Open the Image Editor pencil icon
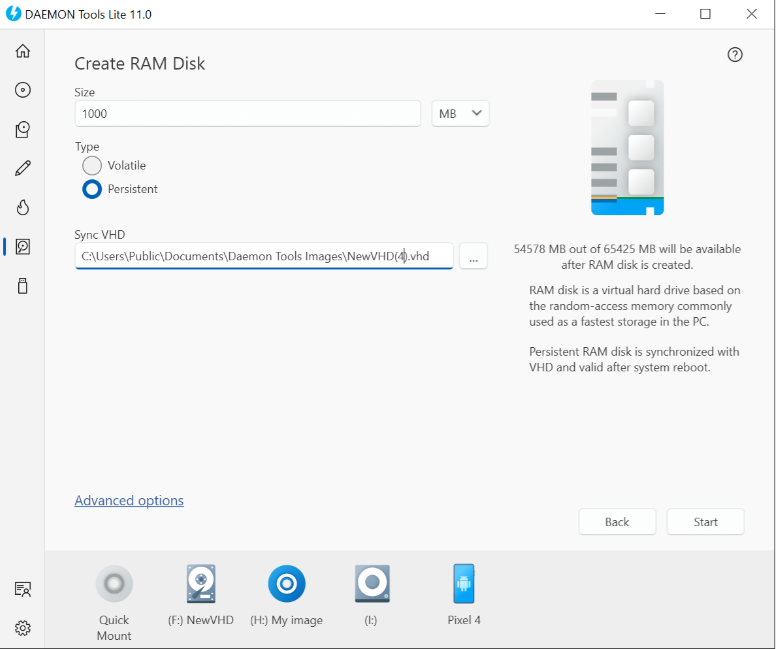The image size is (776, 649). pos(23,168)
